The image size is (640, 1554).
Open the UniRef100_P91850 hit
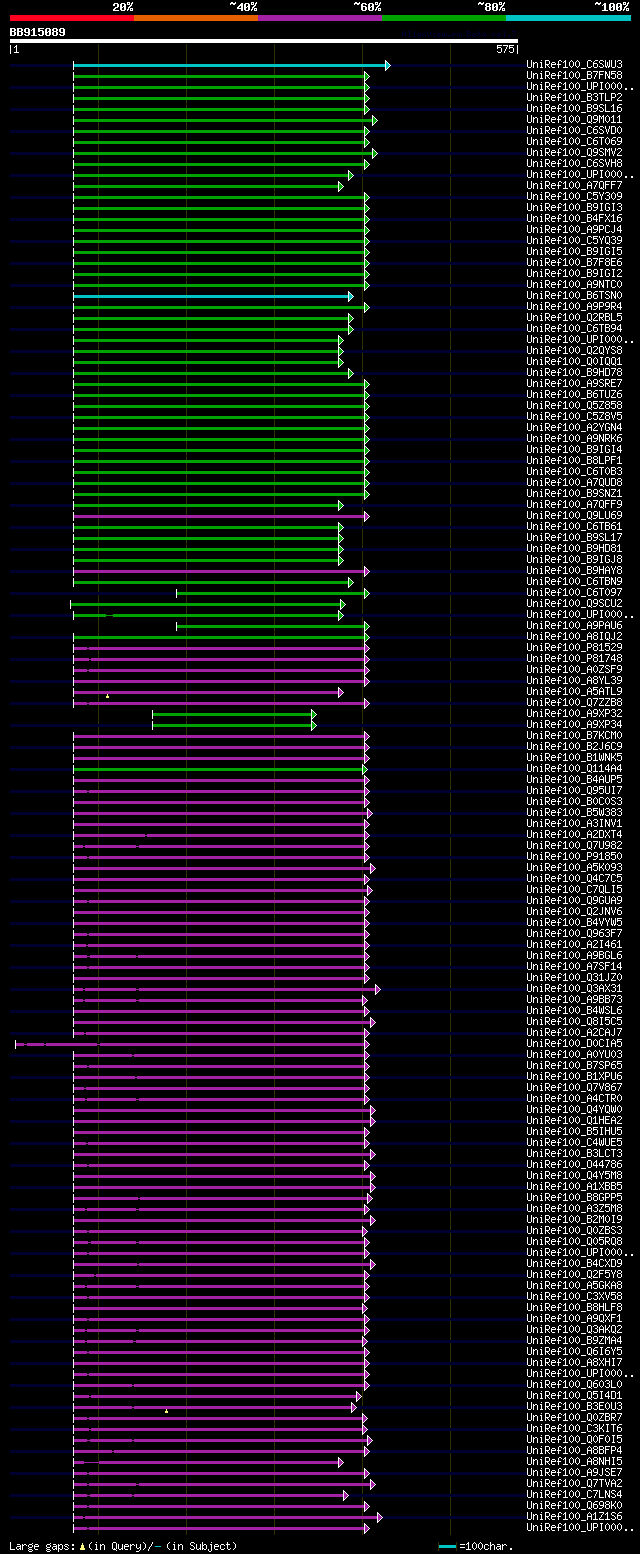574,856
